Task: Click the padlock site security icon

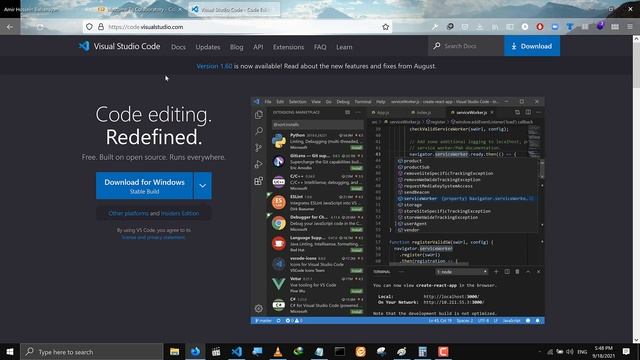Action: click(101, 27)
